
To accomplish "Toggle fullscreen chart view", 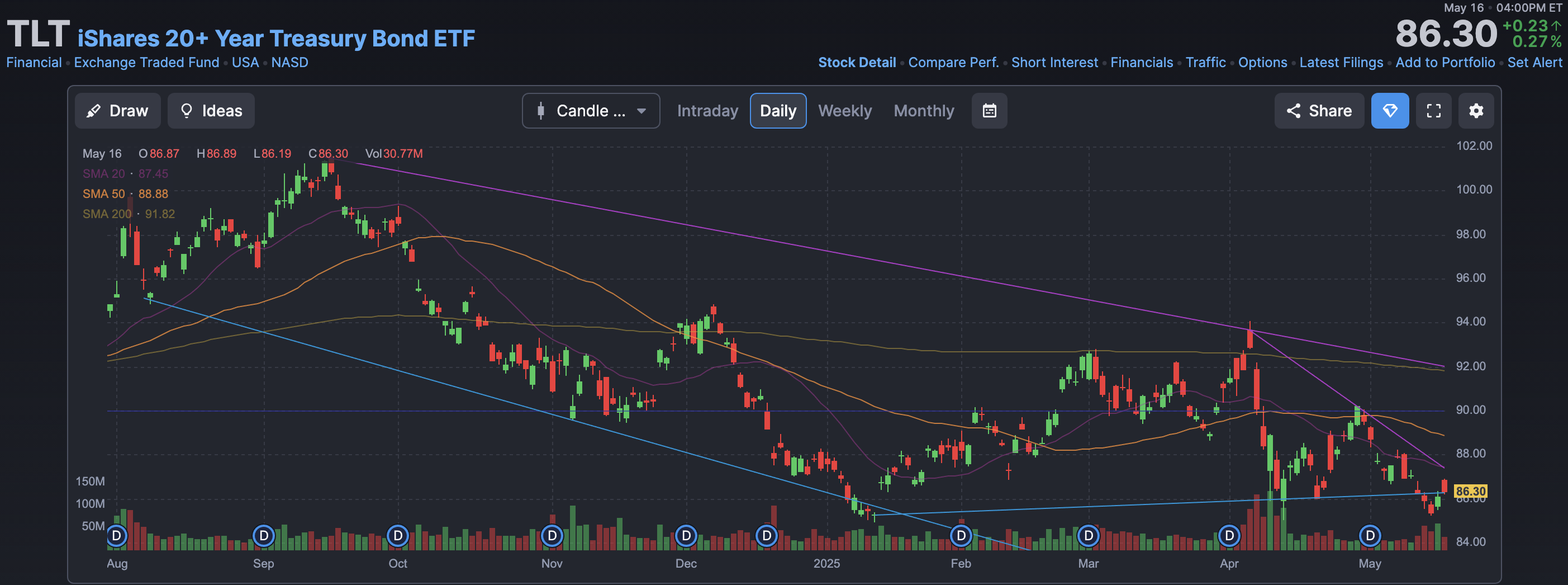I will coord(1433,111).
